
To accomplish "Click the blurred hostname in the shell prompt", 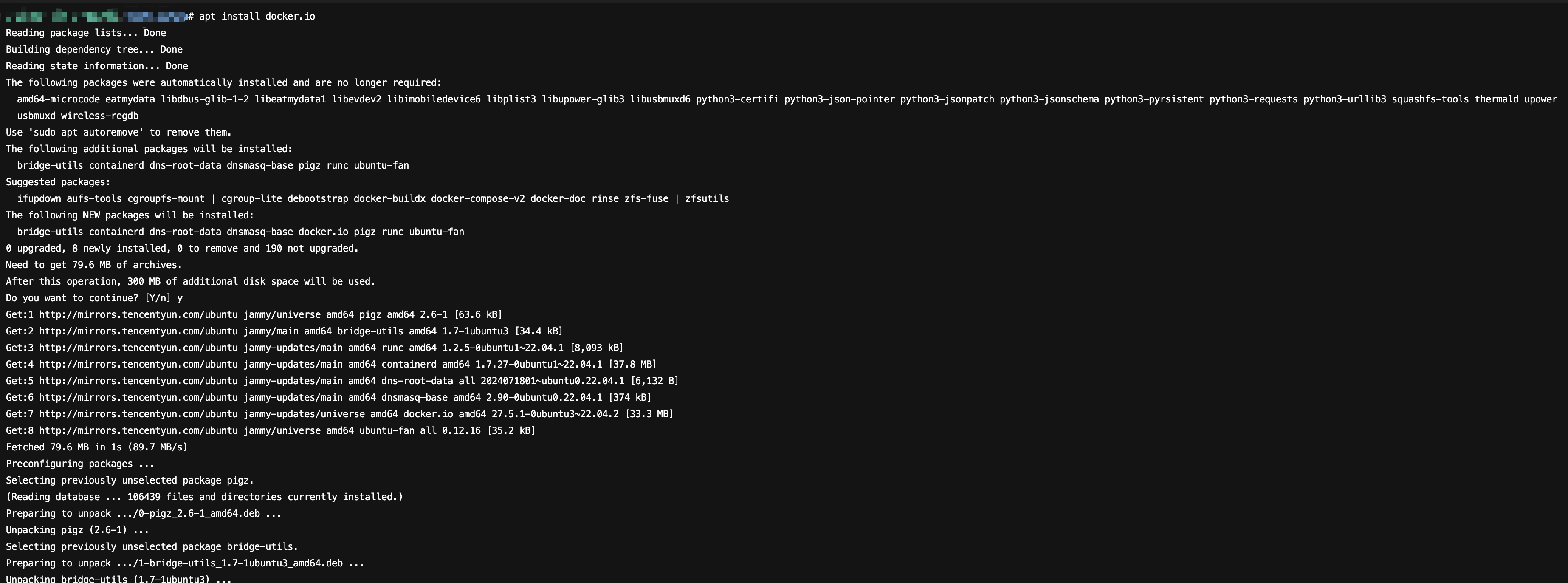I will (x=95, y=17).
